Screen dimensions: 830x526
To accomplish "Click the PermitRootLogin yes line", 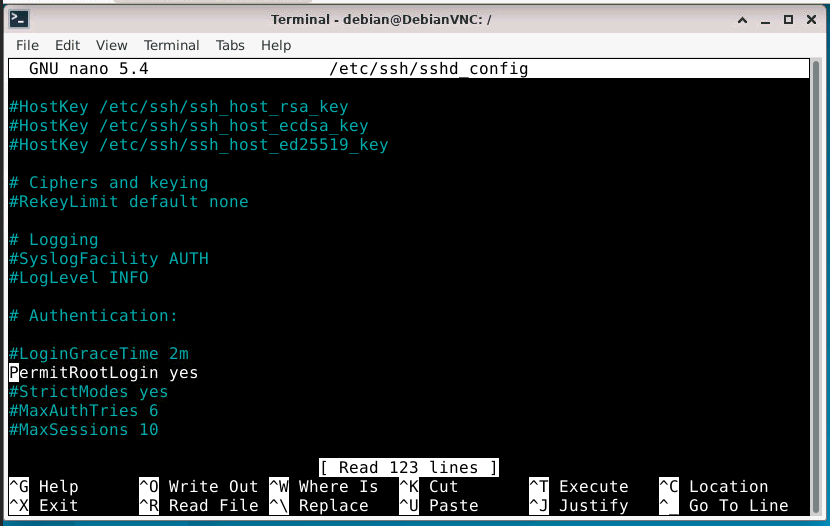I will (104, 373).
